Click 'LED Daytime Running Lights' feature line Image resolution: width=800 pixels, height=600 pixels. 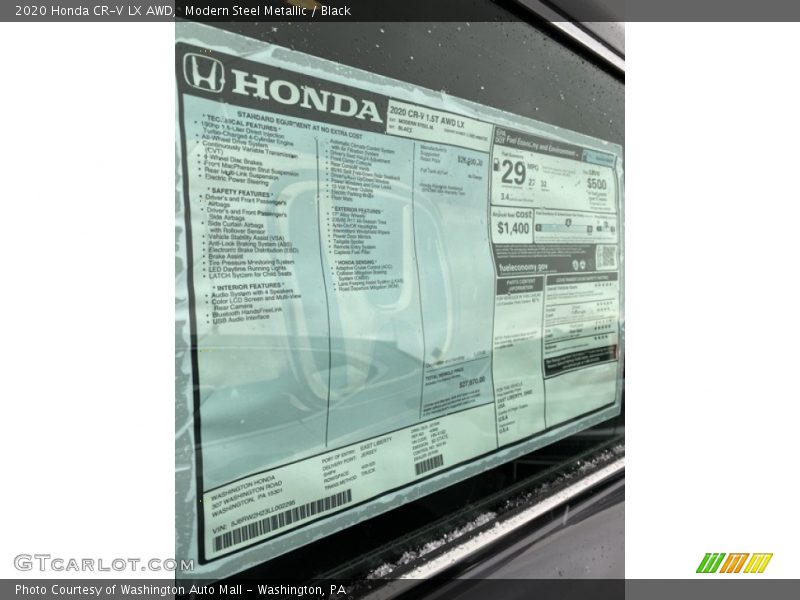pyautogui.click(x=247, y=269)
